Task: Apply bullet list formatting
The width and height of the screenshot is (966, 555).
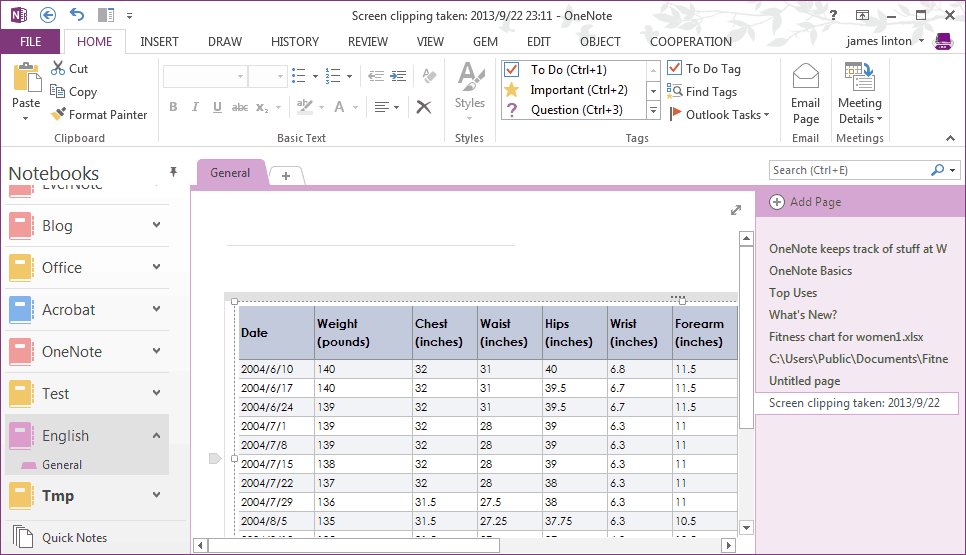Action: (299, 76)
